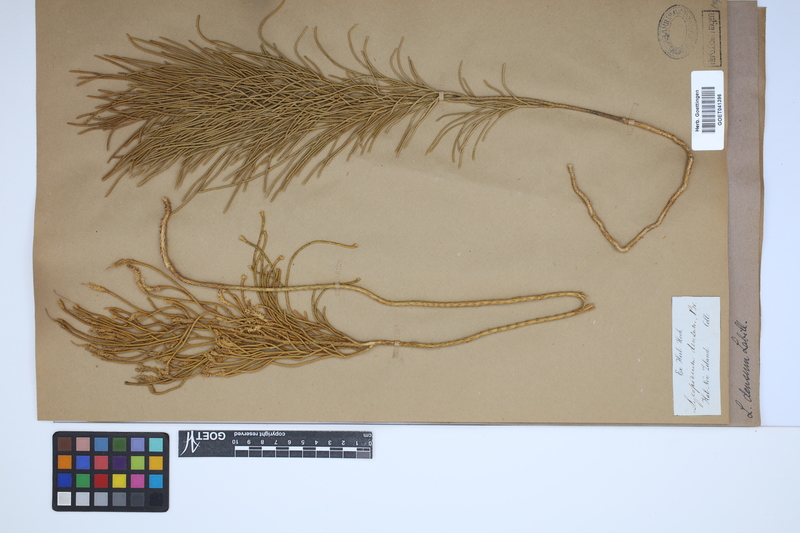This screenshot has width=800, height=533.
Task: Choose the magenta swatch on the color chart
Action: (x=137, y=480)
